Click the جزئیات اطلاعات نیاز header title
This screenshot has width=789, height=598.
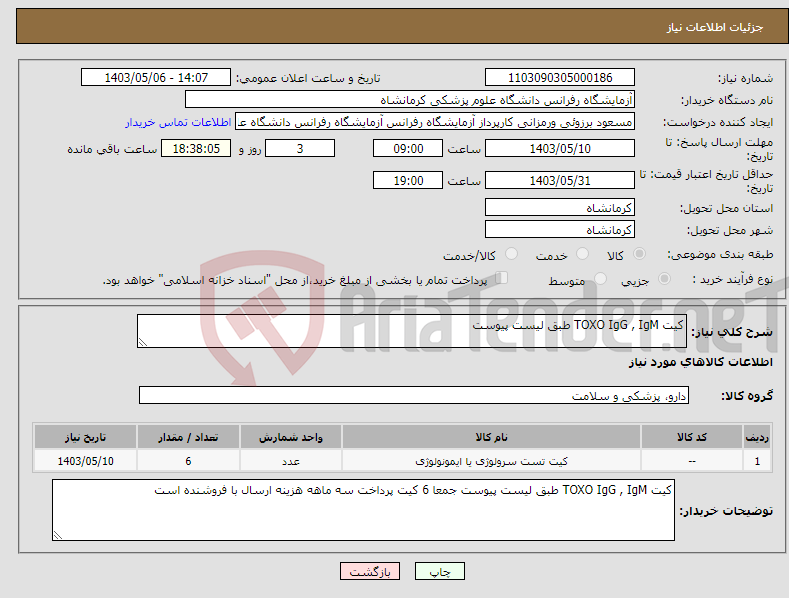pos(715,27)
